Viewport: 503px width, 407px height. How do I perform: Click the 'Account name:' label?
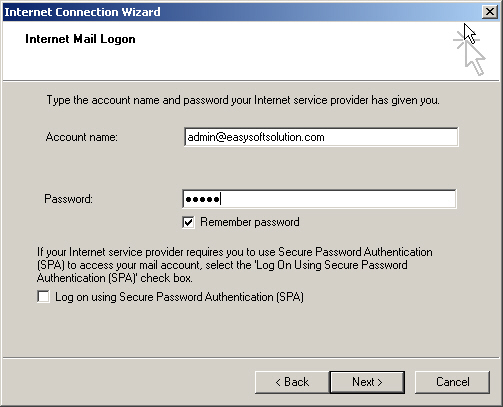tap(82, 137)
